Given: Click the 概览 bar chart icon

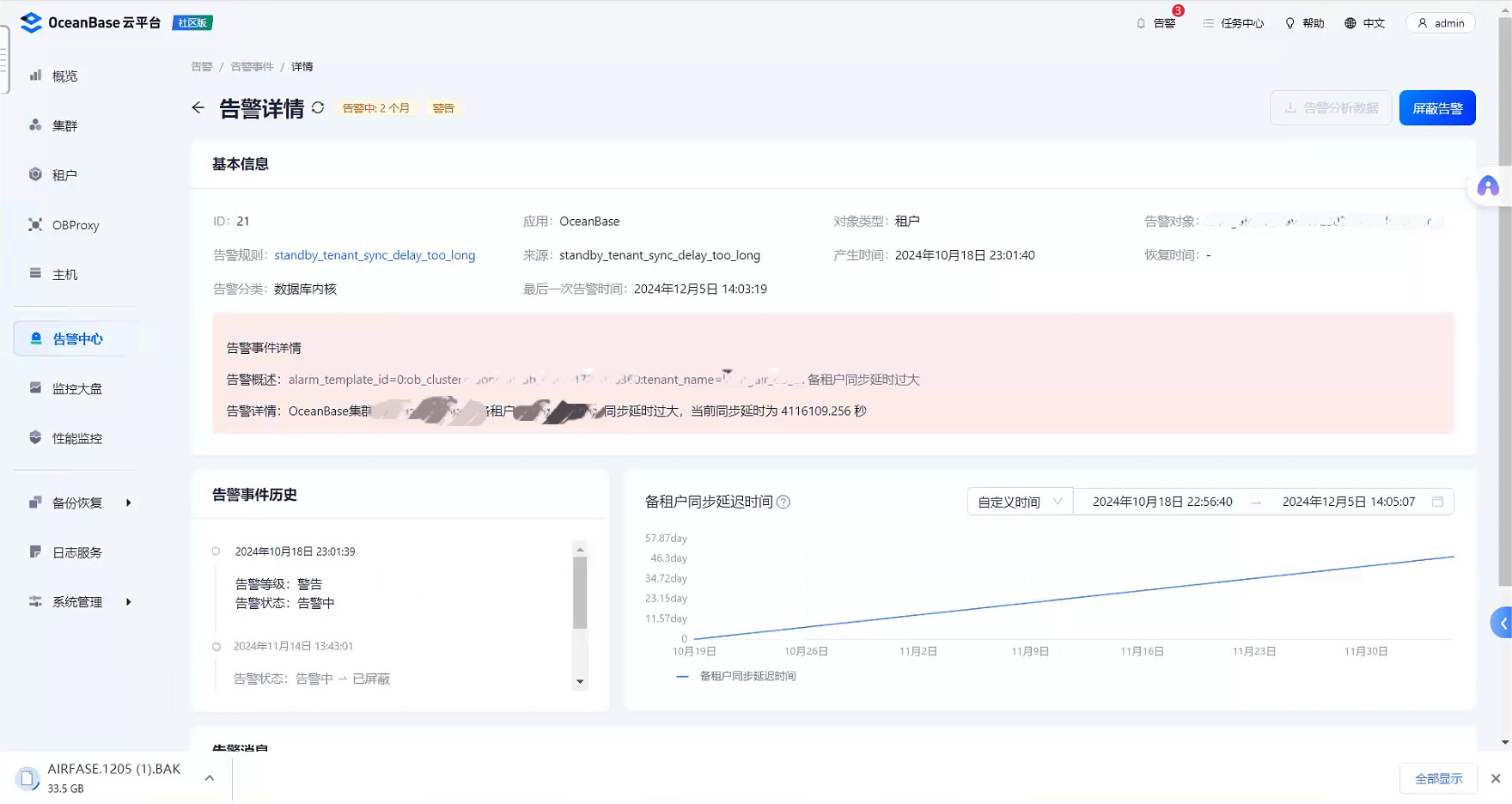Looking at the screenshot, I should (35, 76).
